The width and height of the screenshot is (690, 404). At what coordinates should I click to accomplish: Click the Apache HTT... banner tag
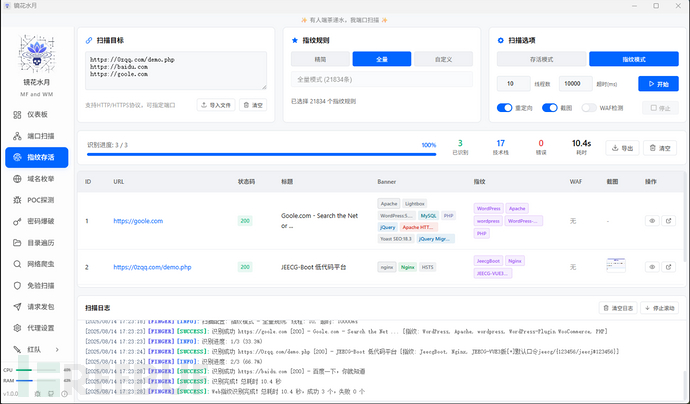pyautogui.click(x=418, y=228)
